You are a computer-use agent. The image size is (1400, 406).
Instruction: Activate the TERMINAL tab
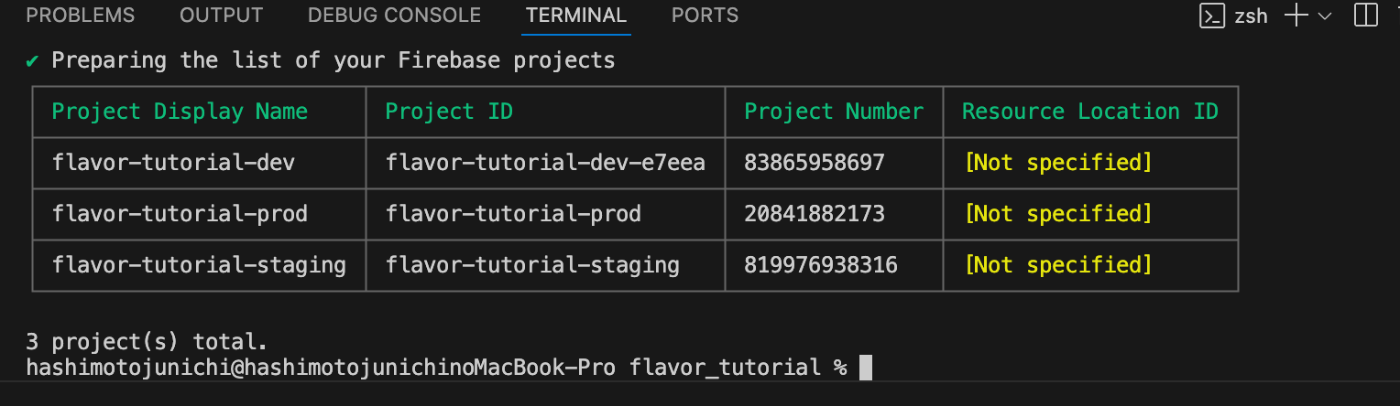[x=576, y=16]
